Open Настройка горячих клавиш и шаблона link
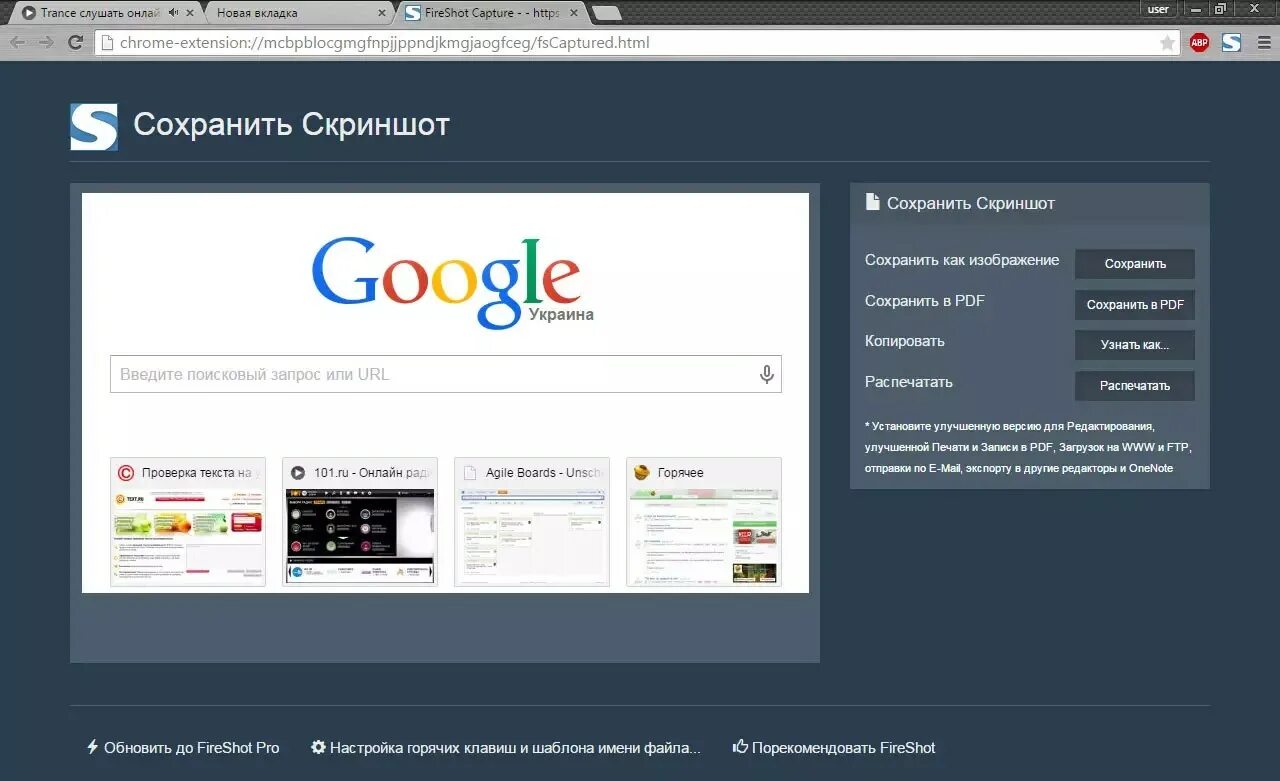 [x=506, y=747]
